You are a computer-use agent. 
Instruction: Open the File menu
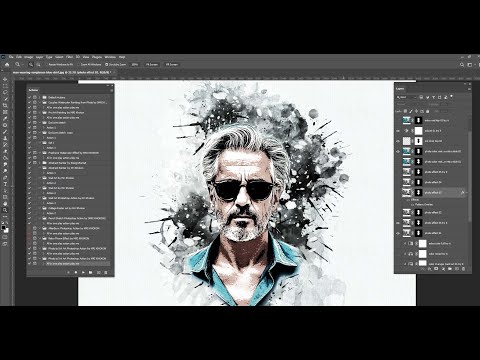(11, 57)
